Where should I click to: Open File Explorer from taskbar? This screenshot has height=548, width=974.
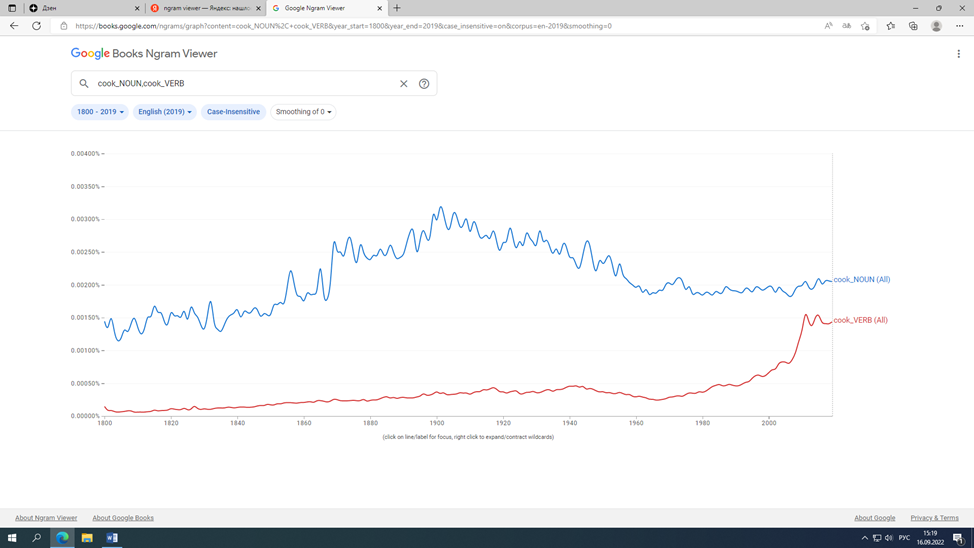pyautogui.click(x=87, y=538)
